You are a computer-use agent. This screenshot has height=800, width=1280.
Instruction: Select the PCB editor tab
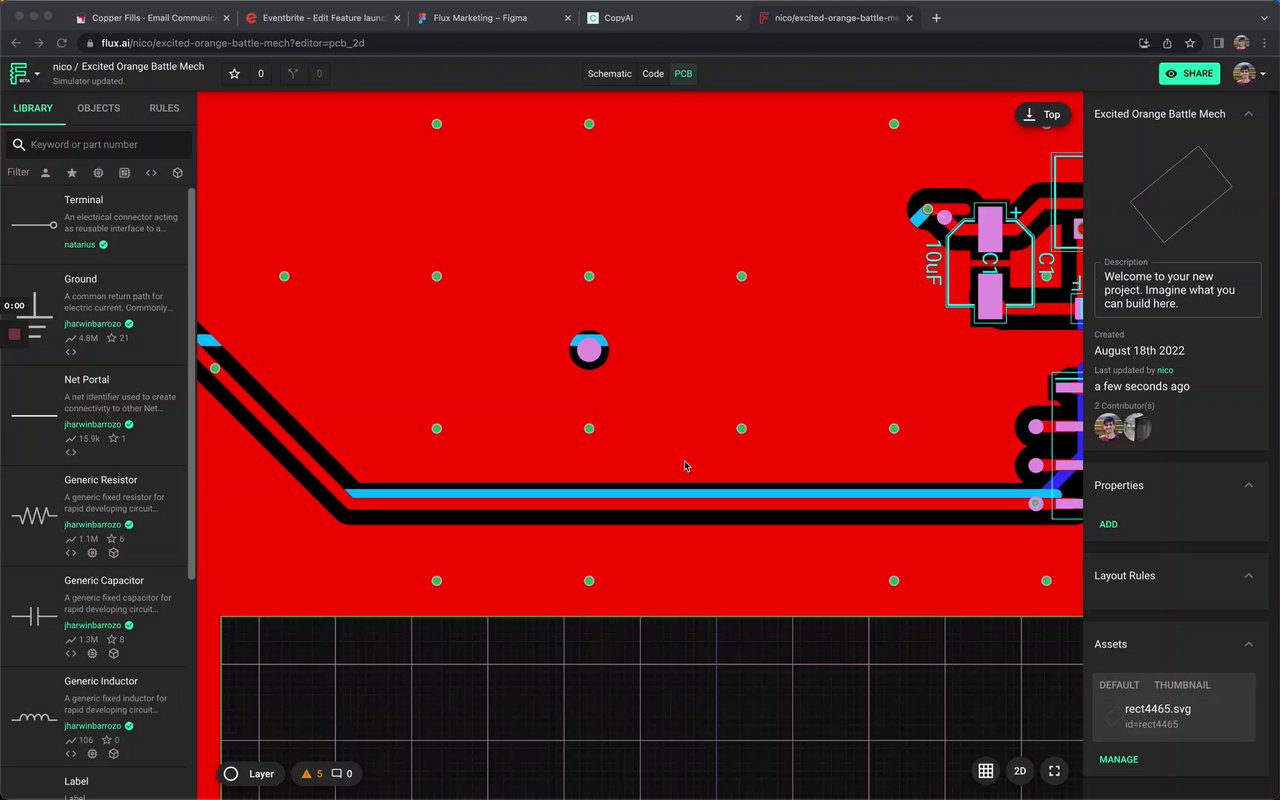(x=683, y=74)
